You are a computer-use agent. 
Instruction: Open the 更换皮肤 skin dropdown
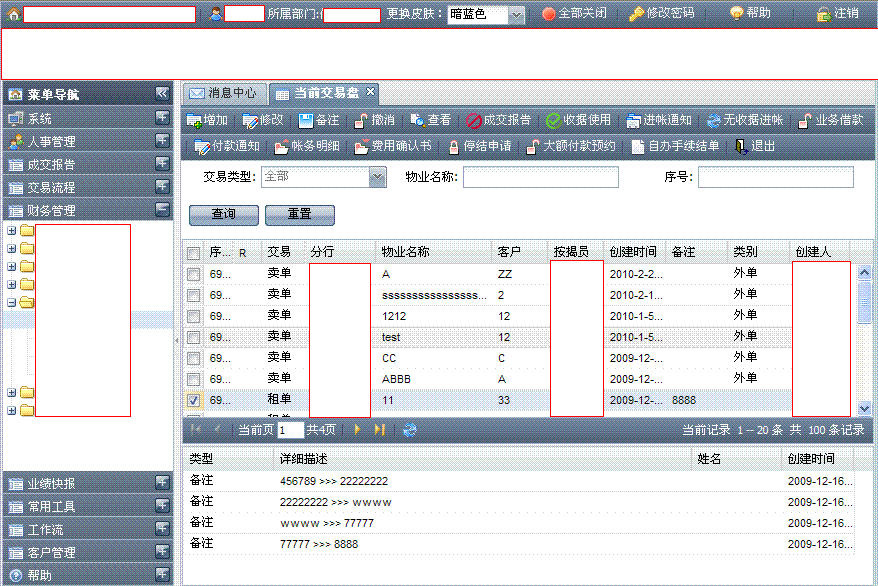pyautogui.click(x=516, y=14)
